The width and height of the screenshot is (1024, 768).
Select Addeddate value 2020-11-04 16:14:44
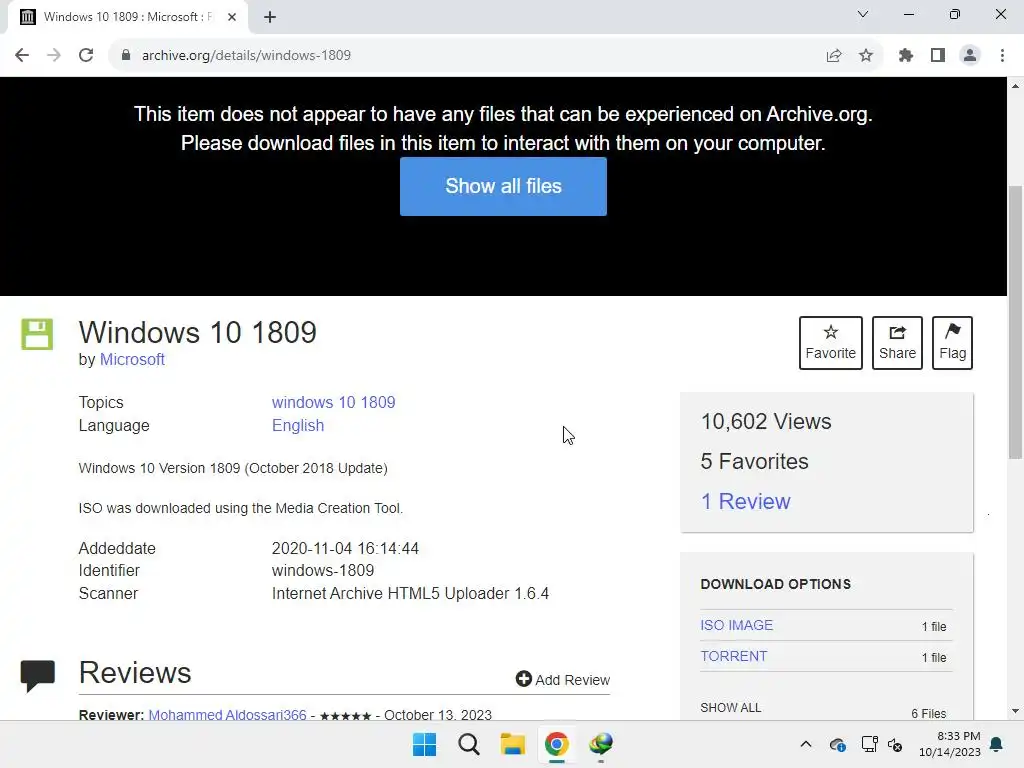point(345,549)
